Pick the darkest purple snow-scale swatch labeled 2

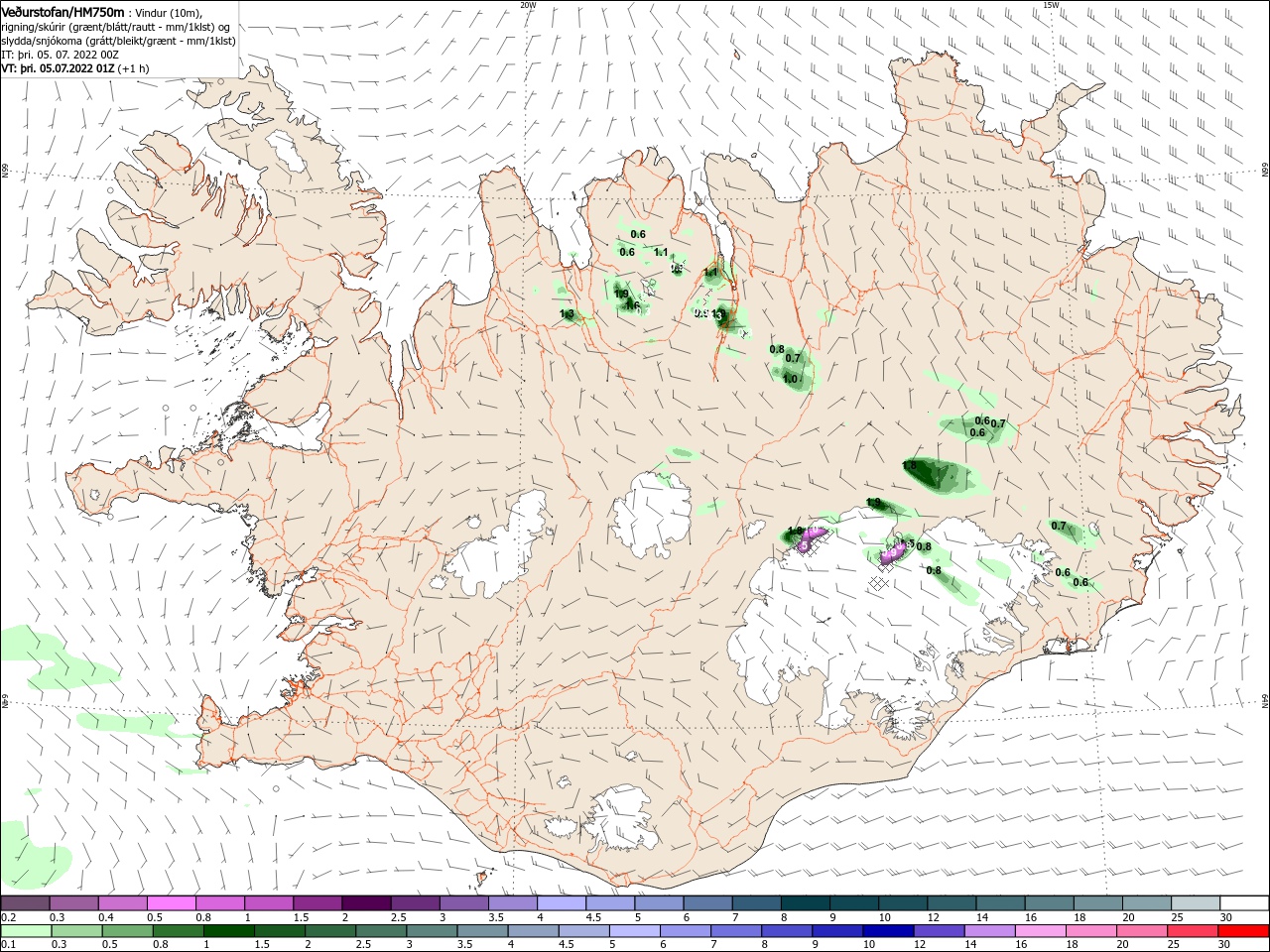365,903
